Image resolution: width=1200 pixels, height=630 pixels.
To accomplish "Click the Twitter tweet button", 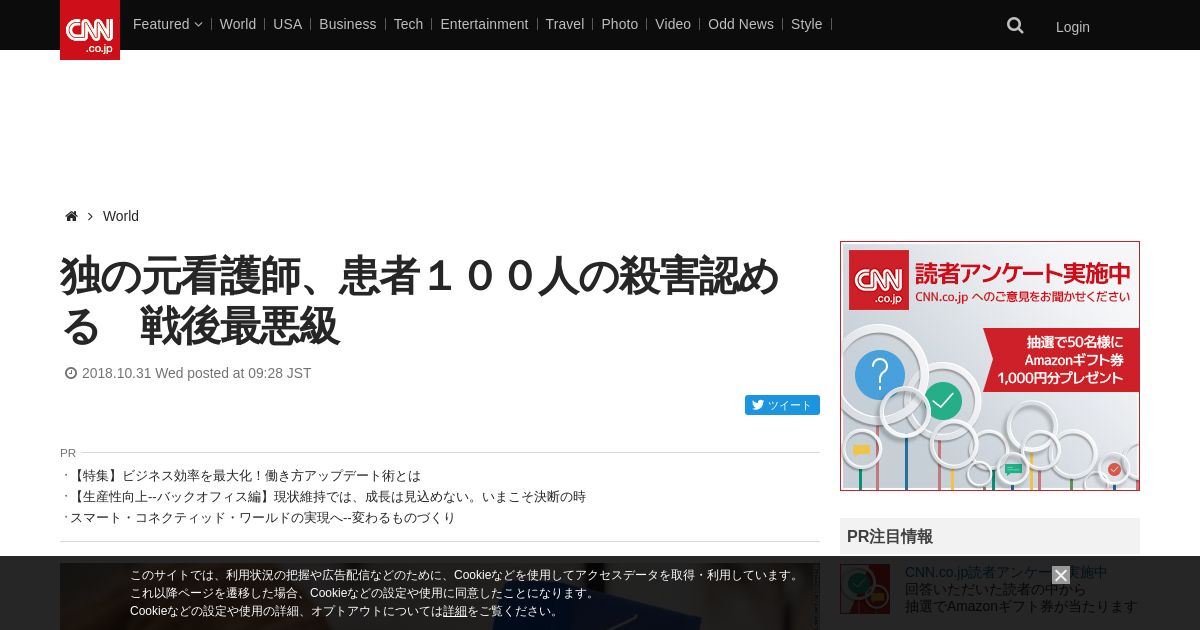I will coord(782,405).
